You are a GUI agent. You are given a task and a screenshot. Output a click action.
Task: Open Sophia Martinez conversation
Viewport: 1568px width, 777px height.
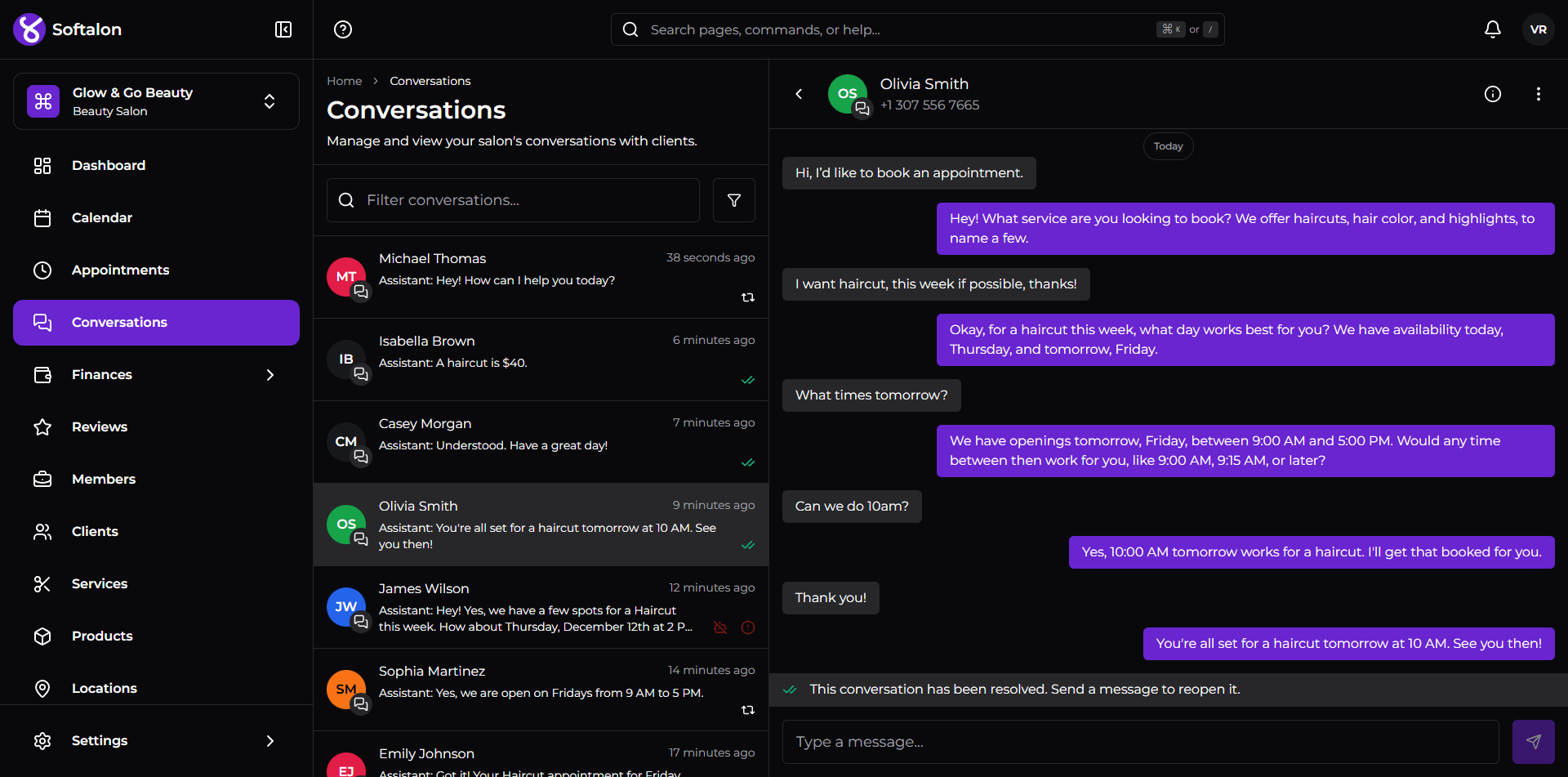pyautogui.click(x=541, y=690)
